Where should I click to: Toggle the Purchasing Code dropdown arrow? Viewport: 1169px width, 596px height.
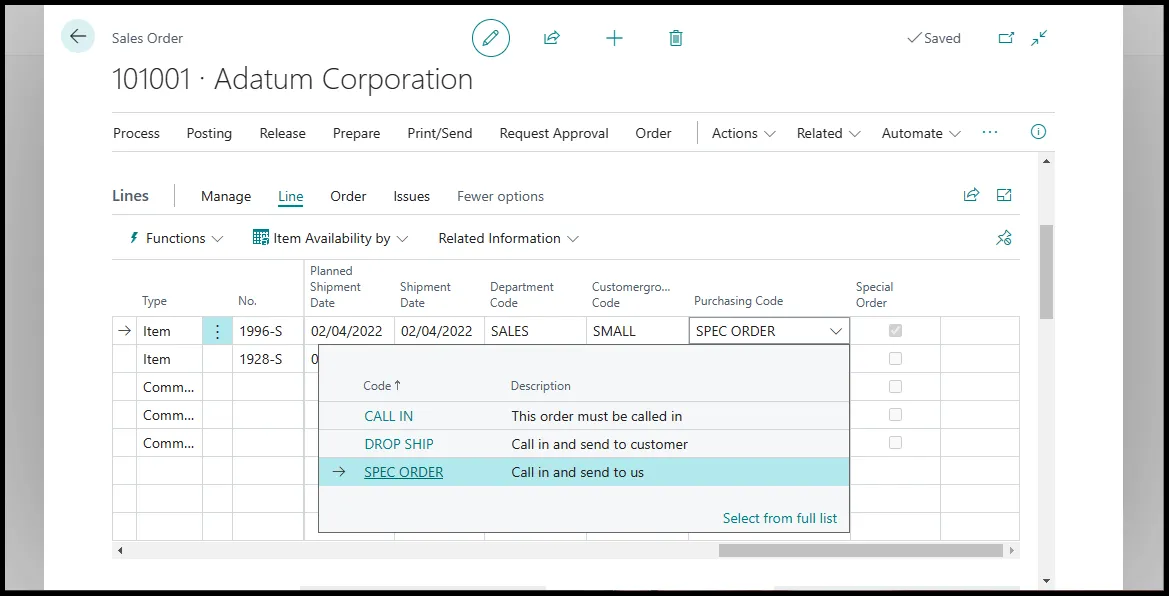click(x=836, y=331)
